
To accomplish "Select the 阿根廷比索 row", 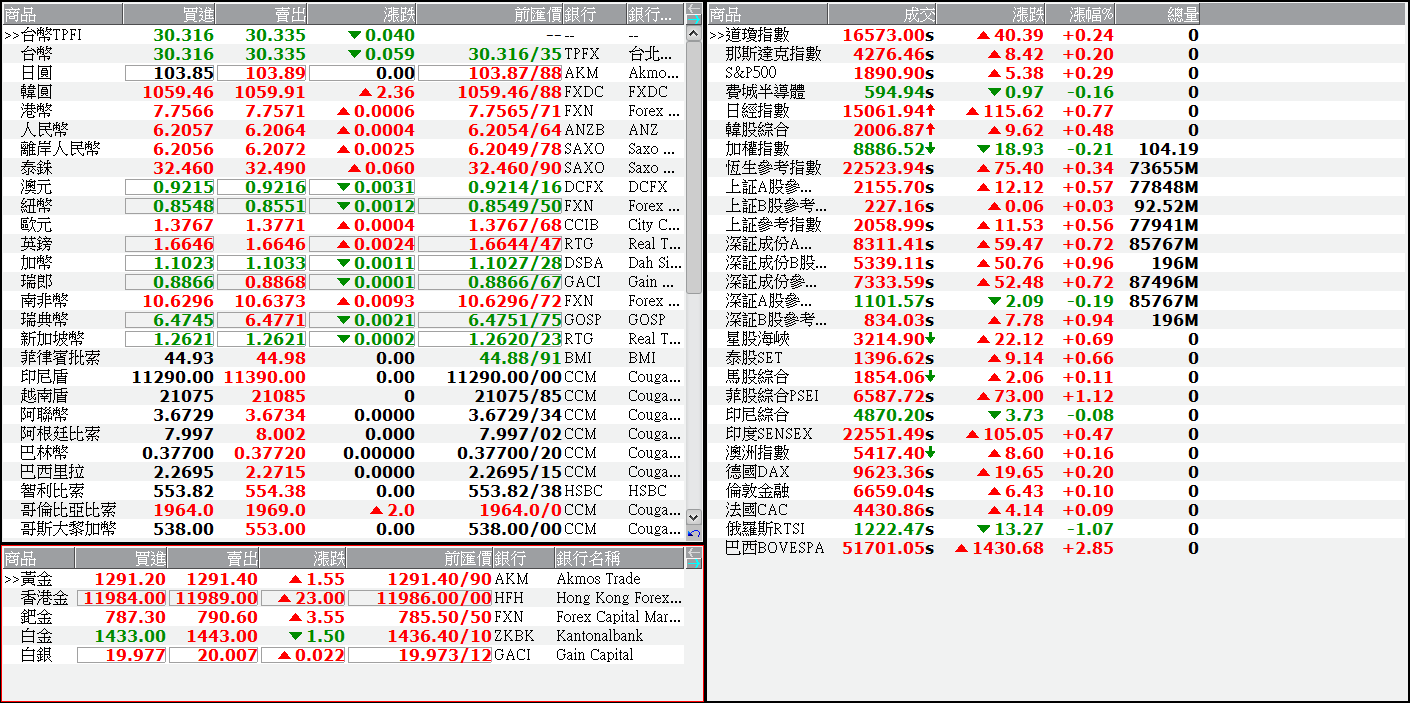I will pyautogui.click(x=344, y=434).
